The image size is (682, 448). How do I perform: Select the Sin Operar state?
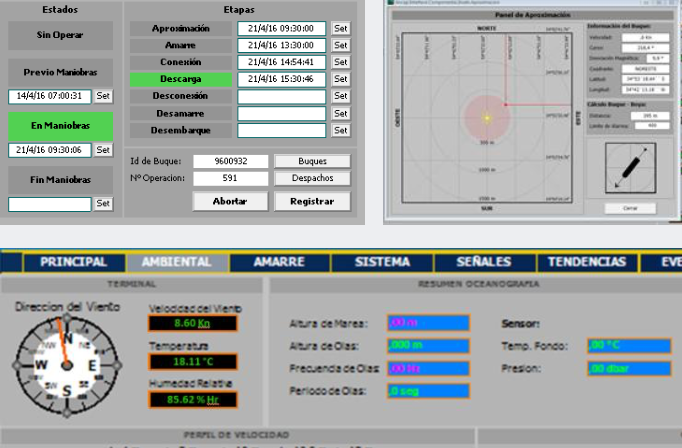[61, 36]
